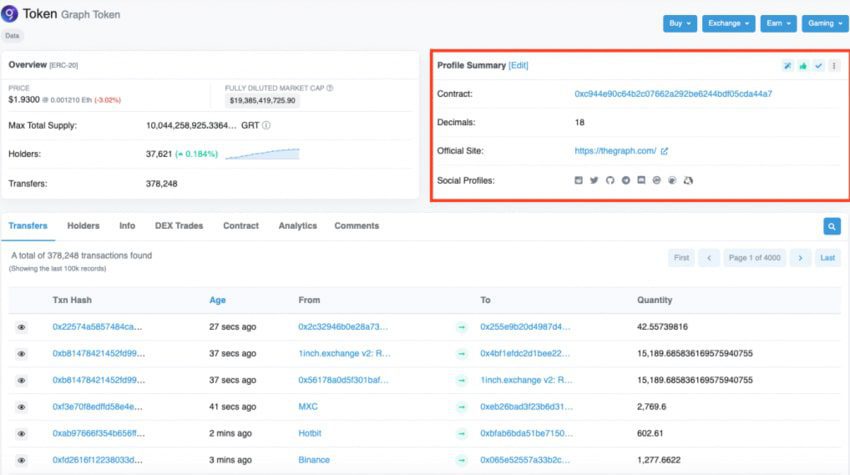
Task: Open the holders growth mini chart
Action: [x=262, y=154]
